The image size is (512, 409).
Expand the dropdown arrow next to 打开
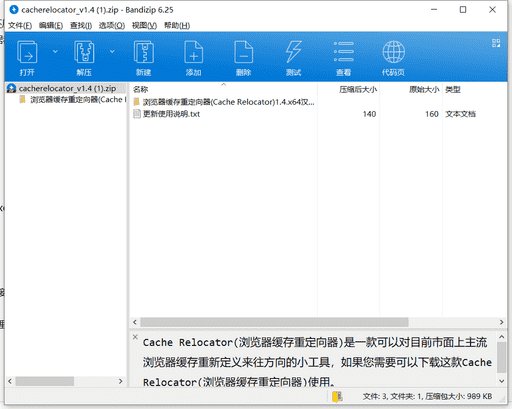point(55,51)
